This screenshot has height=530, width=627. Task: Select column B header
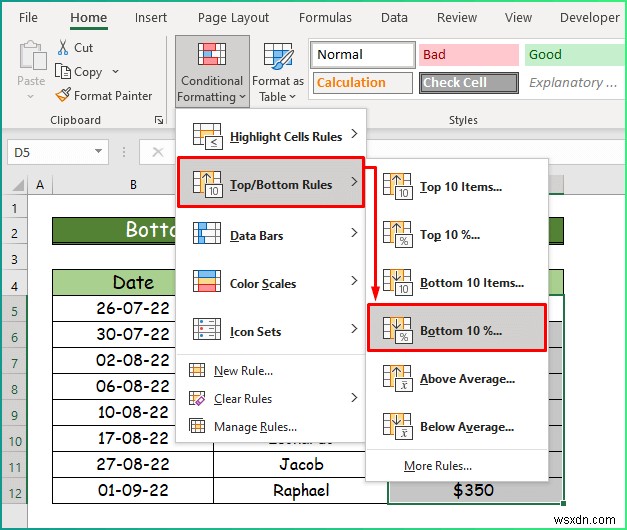(x=133, y=185)
